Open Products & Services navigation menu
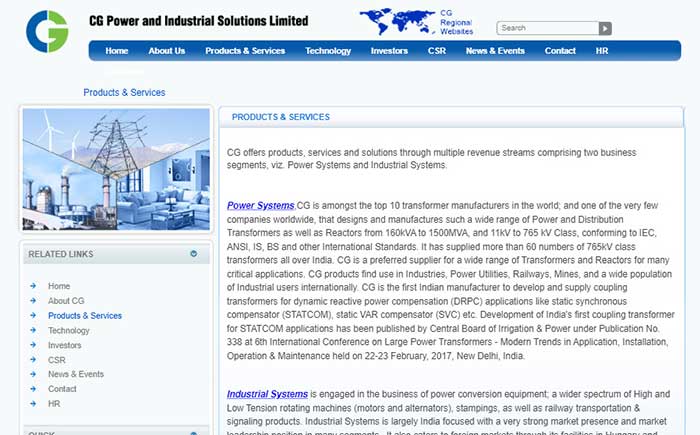 (x=245, y=51)
